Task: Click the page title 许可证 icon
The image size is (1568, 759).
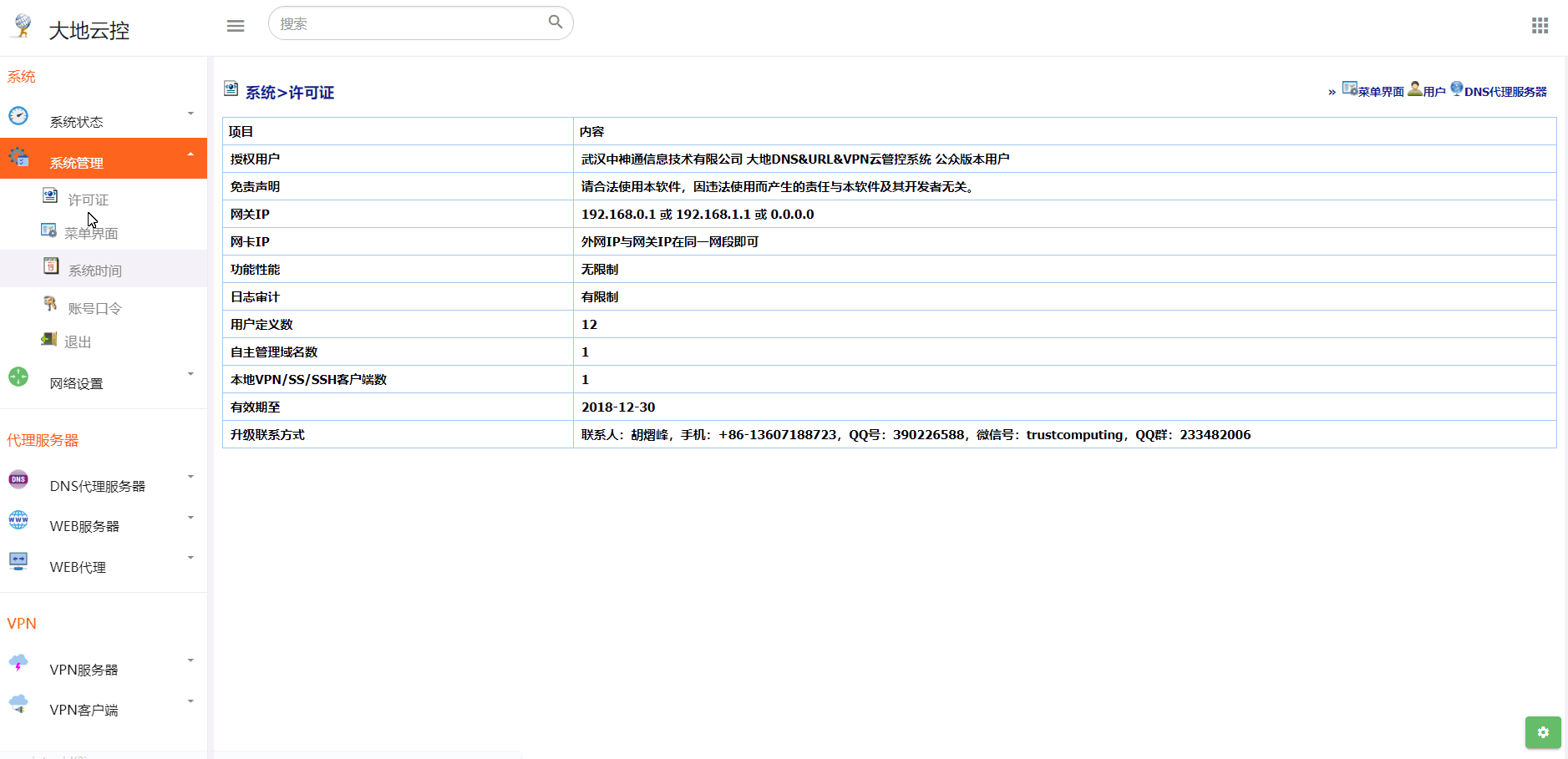Action: click(231, 89)
